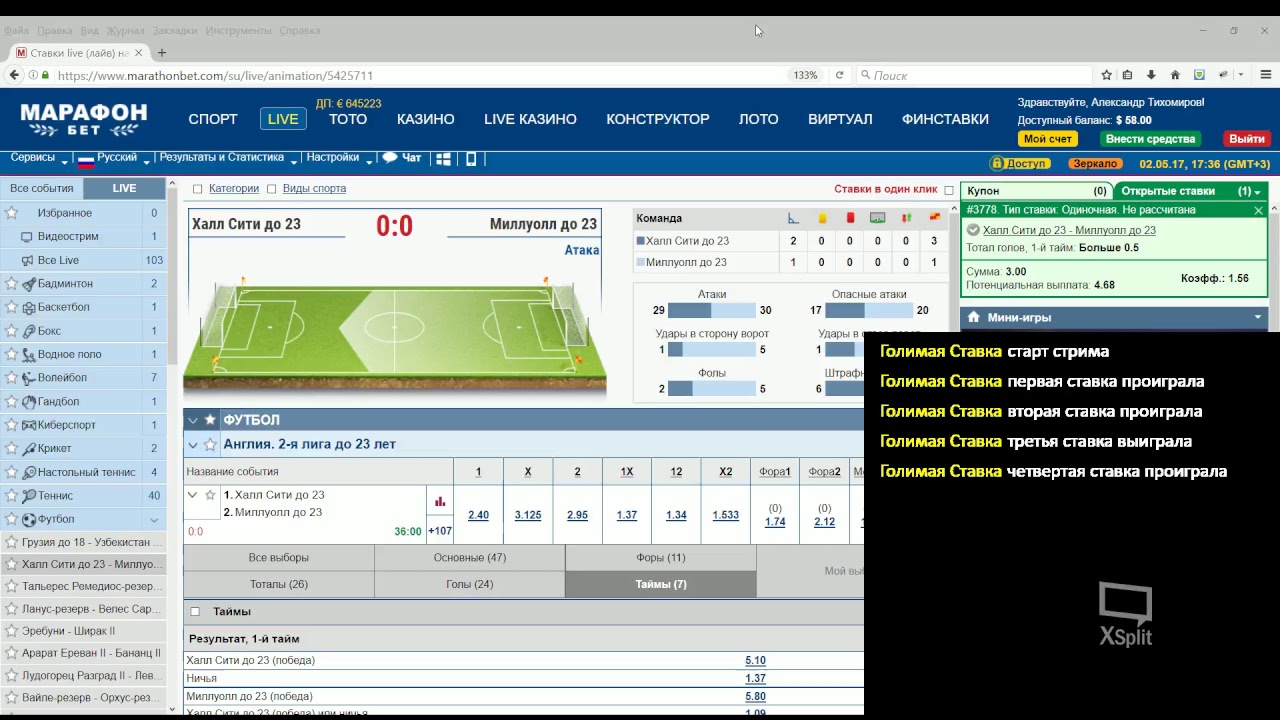Click the Marathonbet logo
Viewport: 1280px width, 720px height.
pos(84,119)
